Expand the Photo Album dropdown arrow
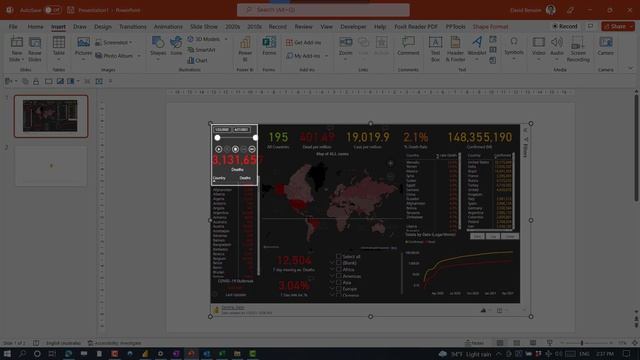 click(x=139, y=56)
